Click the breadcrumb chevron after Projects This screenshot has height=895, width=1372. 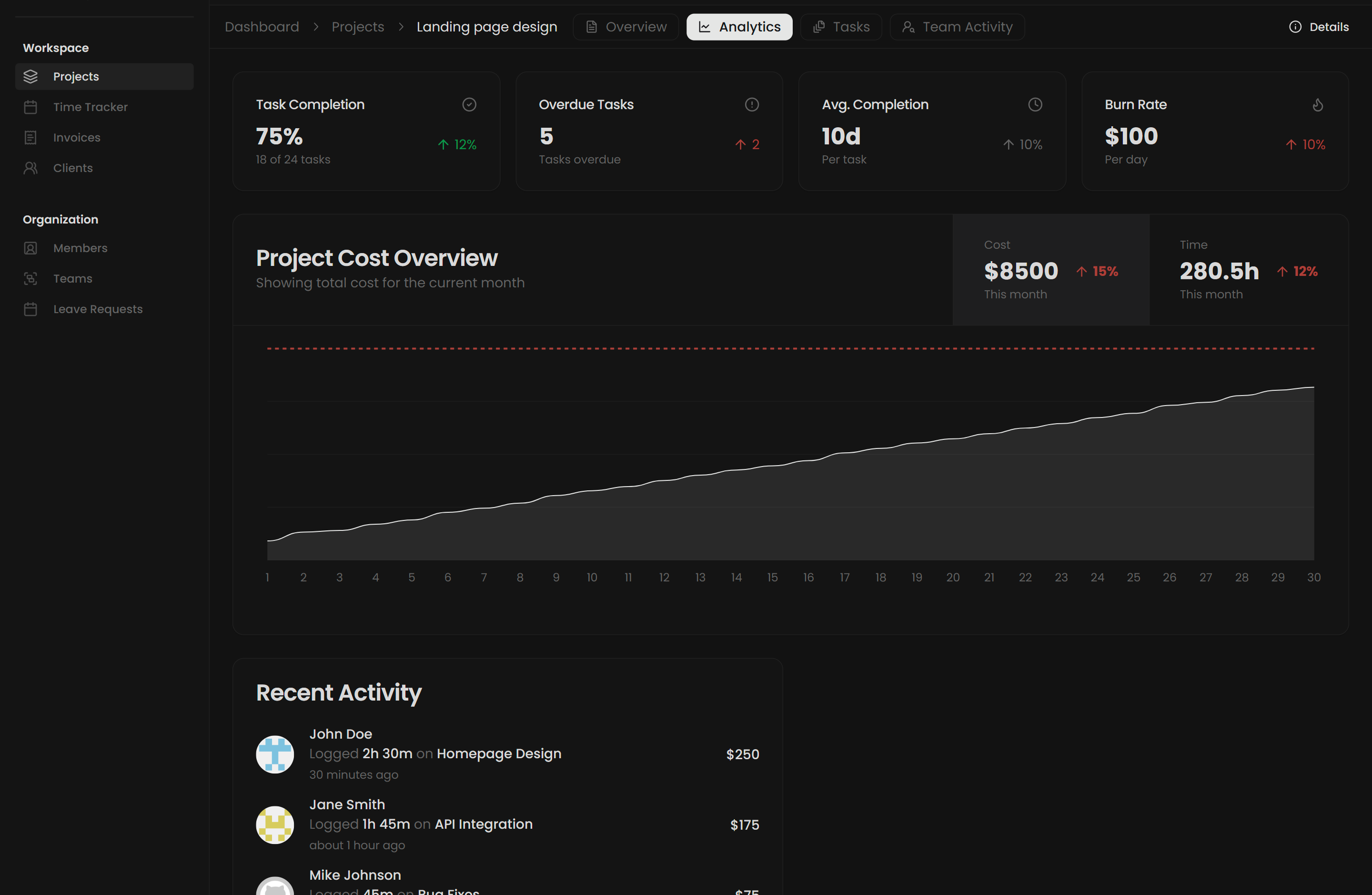click(401, 27)
